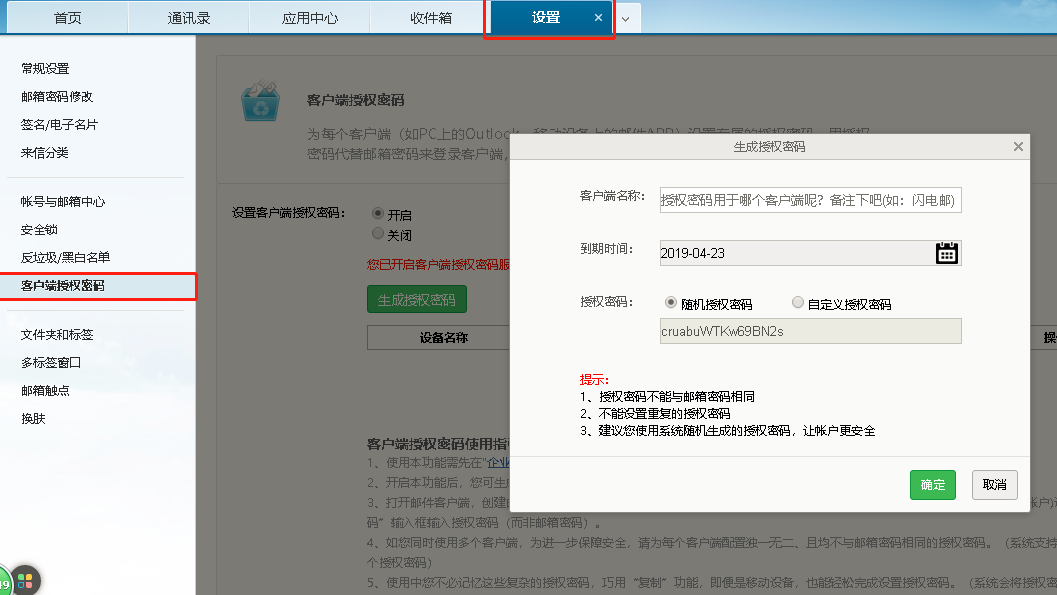This screenshot has height=595, width=1057.
Task: Open the colorful apps grid icon
Action: 26,580
